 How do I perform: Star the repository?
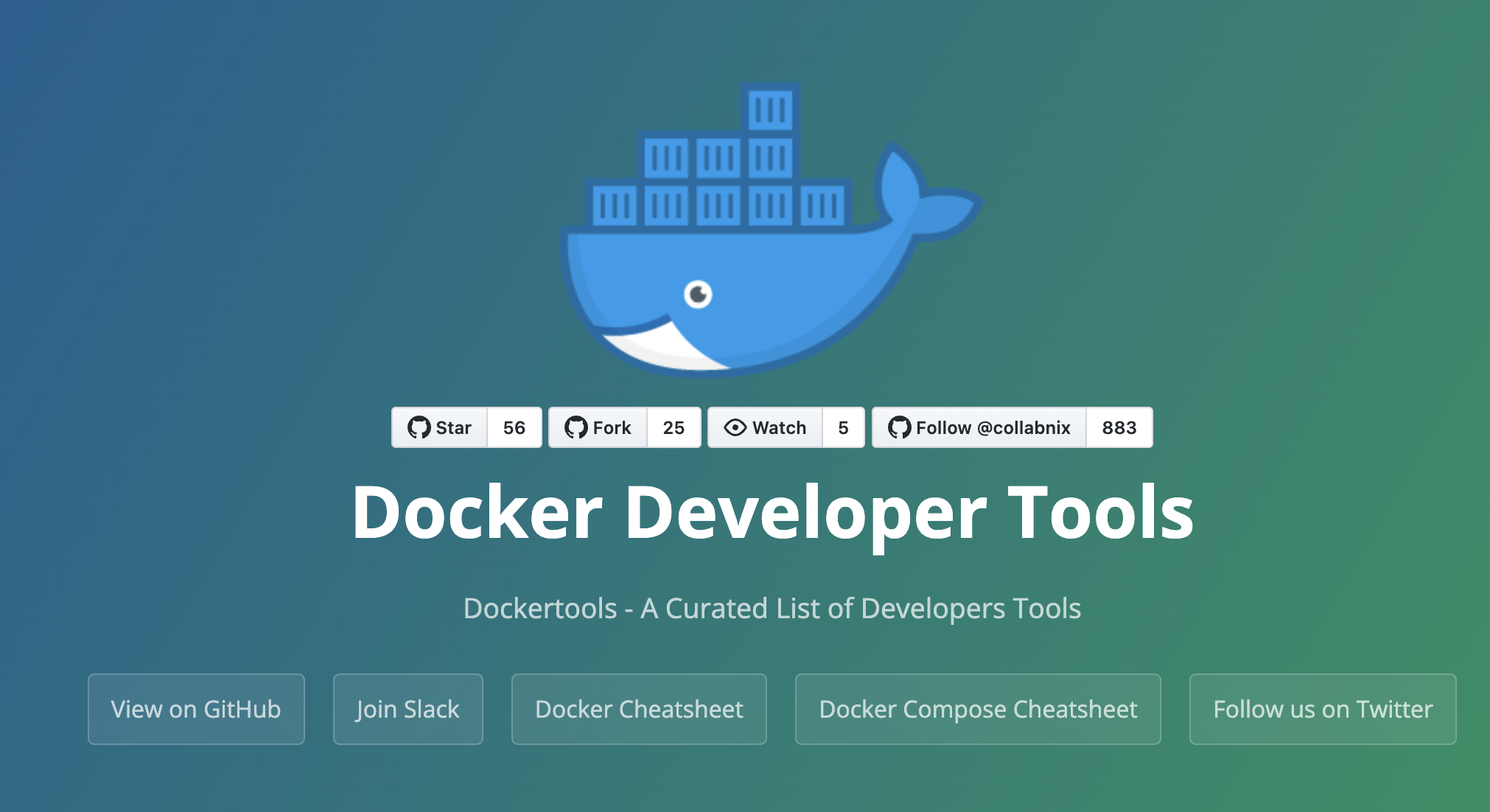[441, 427]
